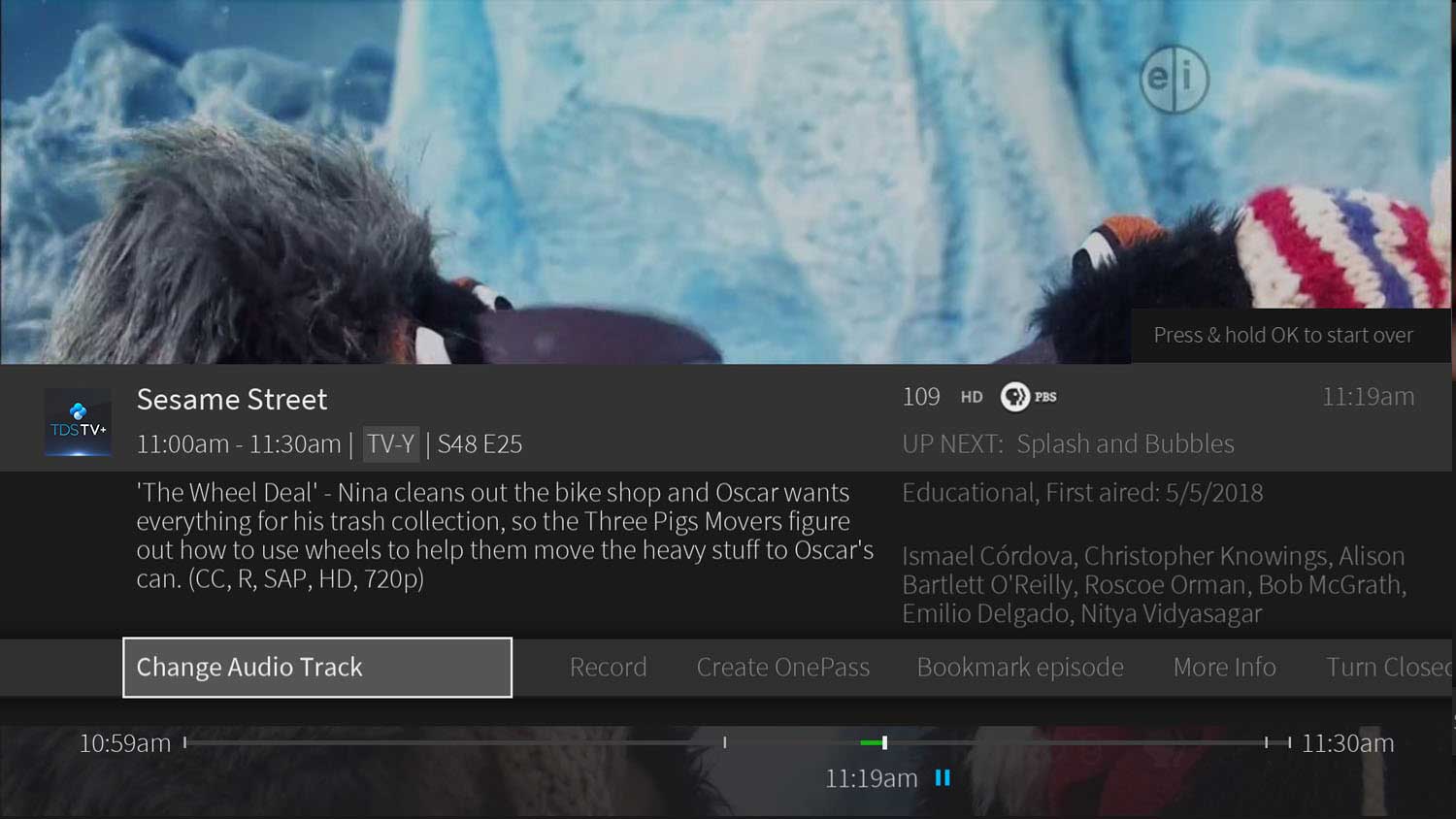The image size is (1456, 819).
Task: Click the cast list starting with Ismael Córdova
Action: [1154, 584]
